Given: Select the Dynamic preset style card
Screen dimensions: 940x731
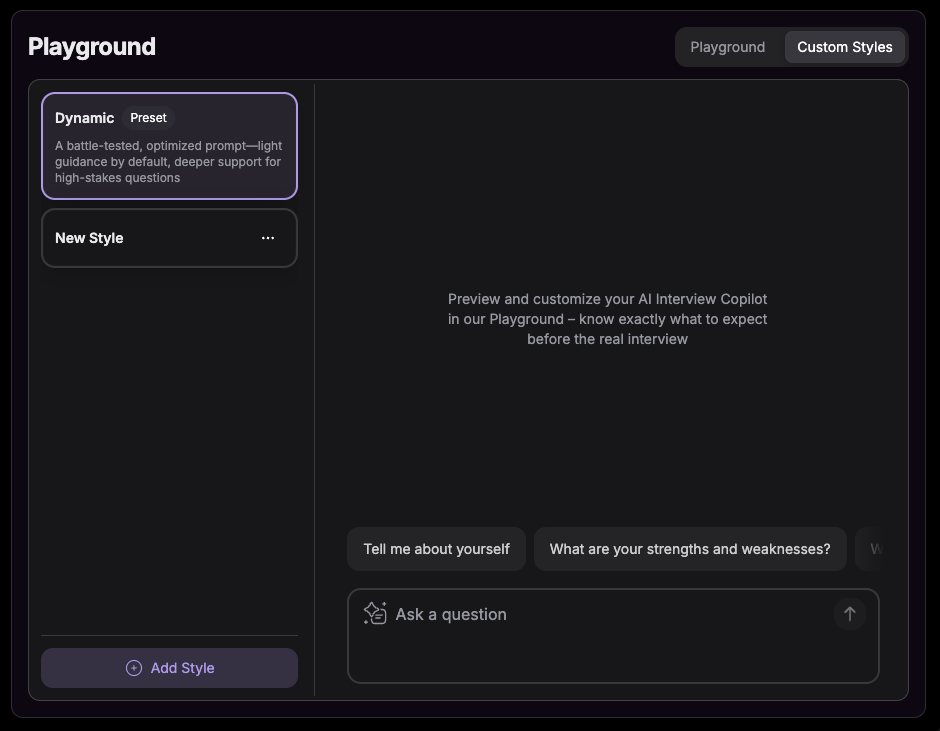Looking at the screenshot, I should point(169,145).
